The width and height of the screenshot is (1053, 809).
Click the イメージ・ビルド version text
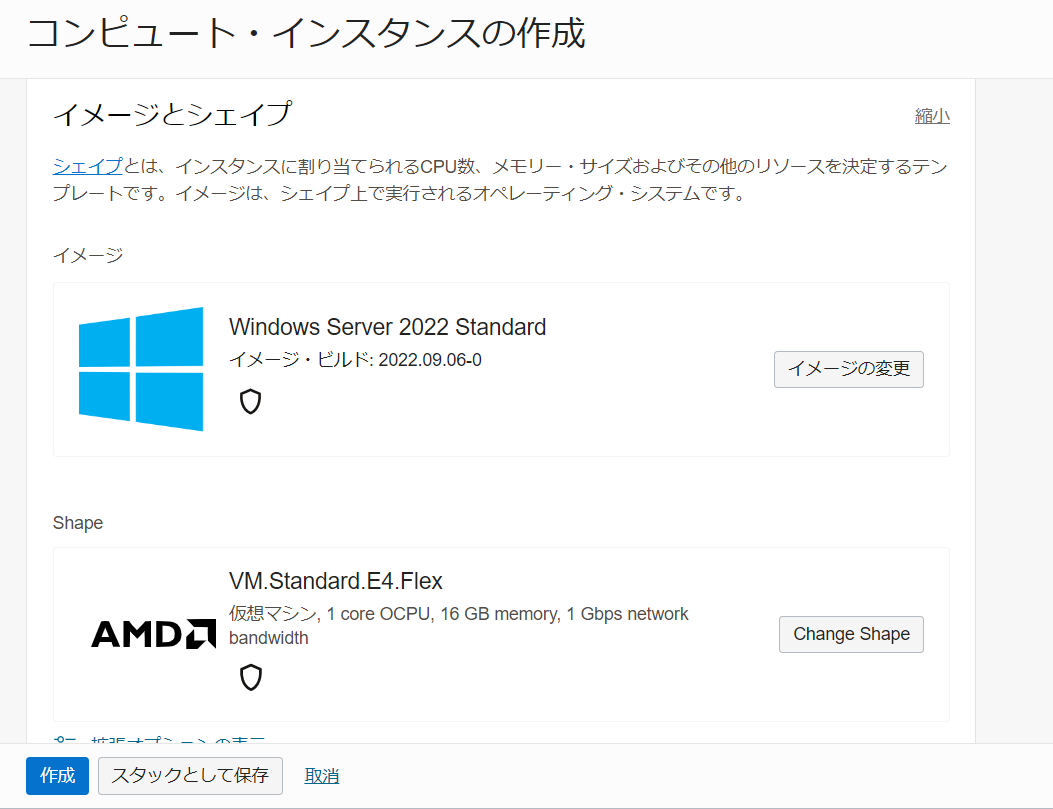(355, 360)
